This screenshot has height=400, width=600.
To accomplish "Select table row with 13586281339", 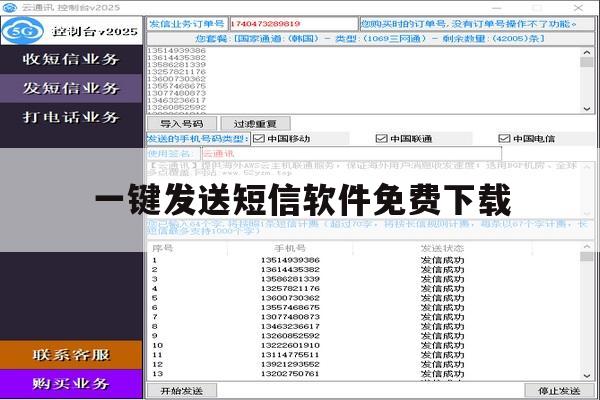I will tap(364, 279).
